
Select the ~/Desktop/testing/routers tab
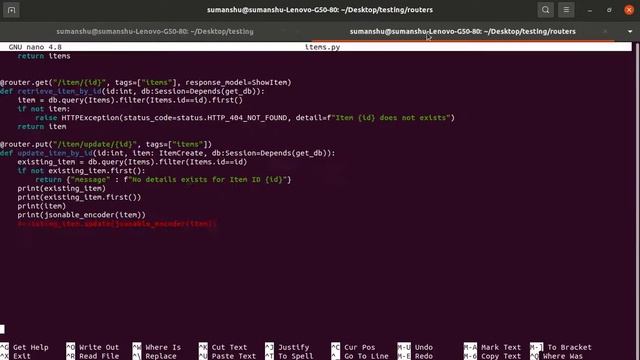[463, 31]
